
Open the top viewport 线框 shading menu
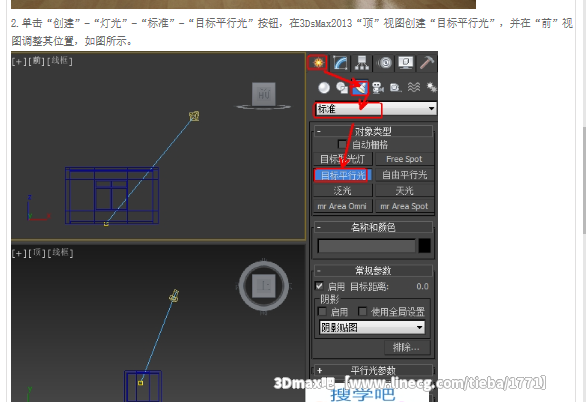pyautogui.click(x=60, y=253)
